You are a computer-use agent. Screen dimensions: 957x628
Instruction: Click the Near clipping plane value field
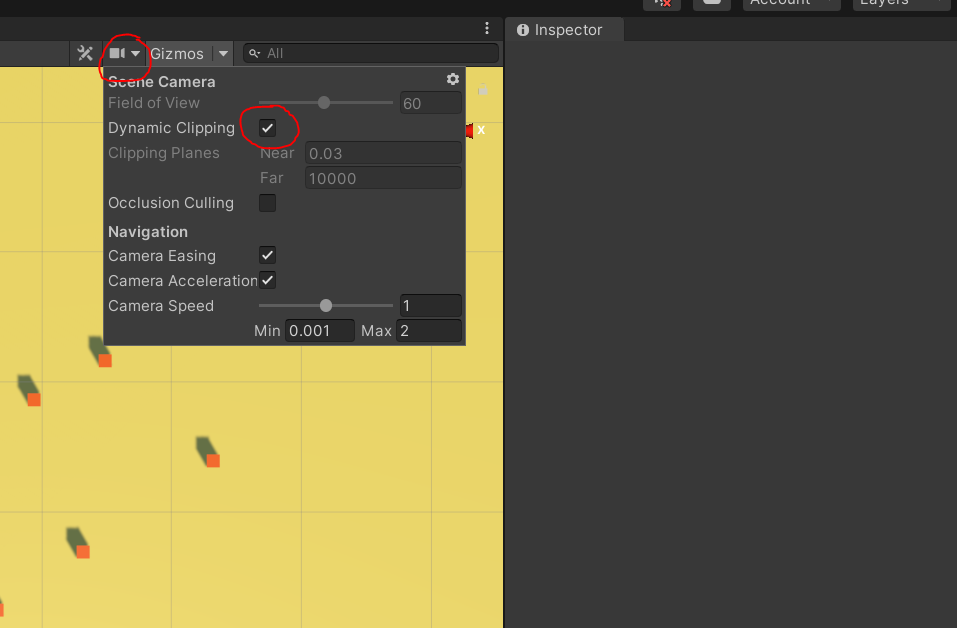[x=383, y=152]
